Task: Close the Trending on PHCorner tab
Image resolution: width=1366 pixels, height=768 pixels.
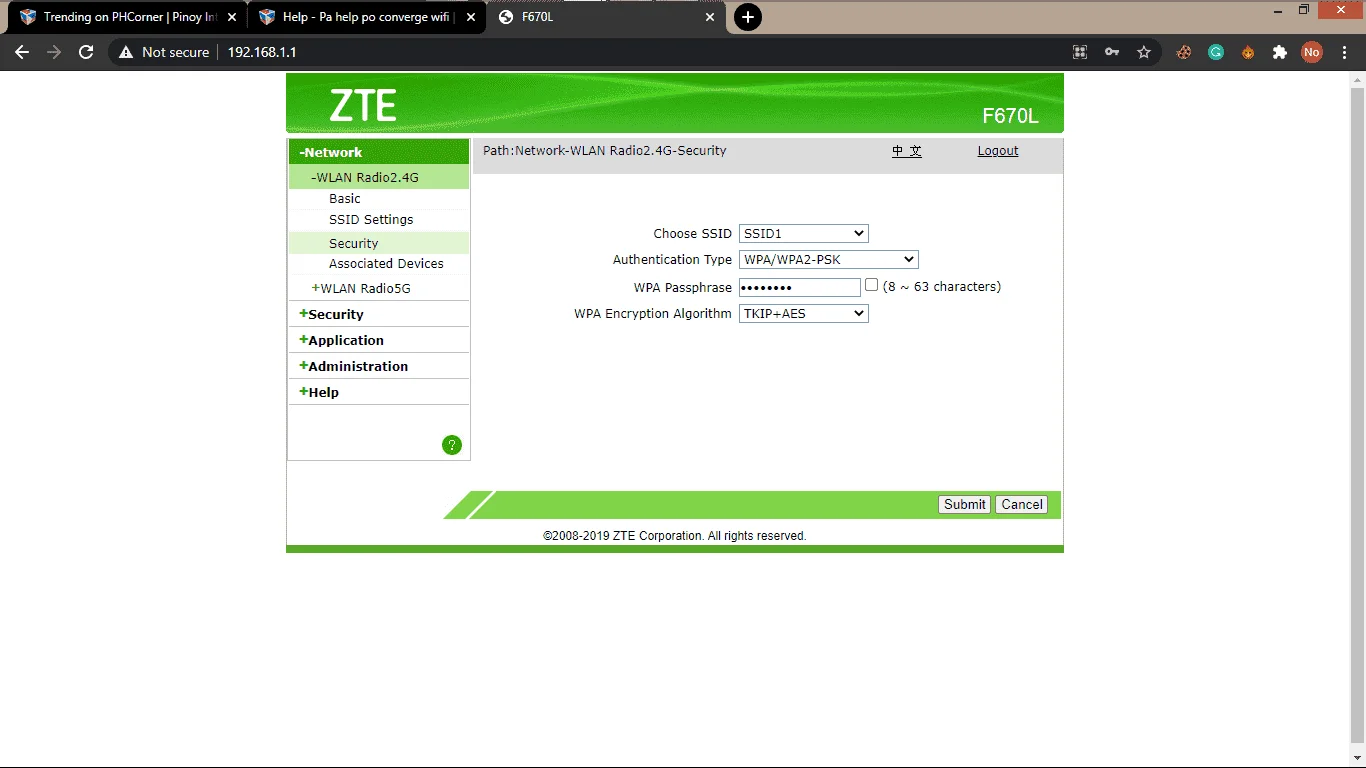Action: [232, 17]
